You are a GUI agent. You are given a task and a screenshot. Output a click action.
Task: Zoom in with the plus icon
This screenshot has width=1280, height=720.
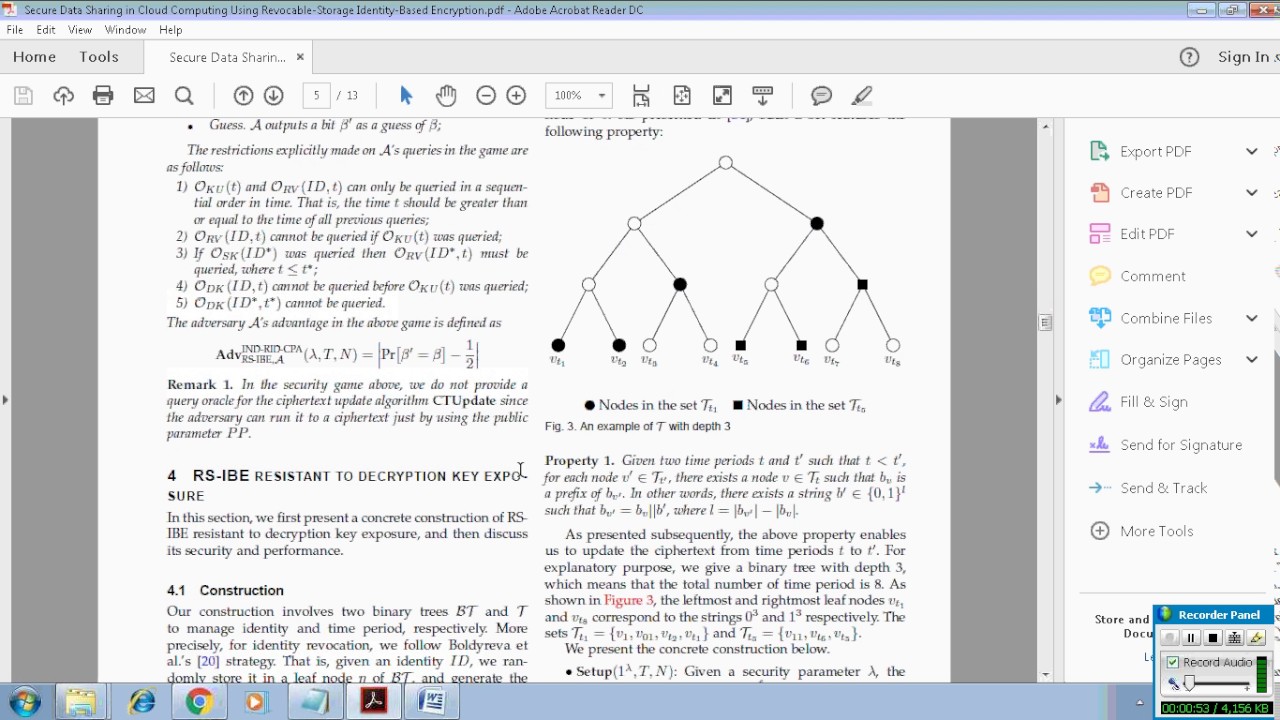516,95
